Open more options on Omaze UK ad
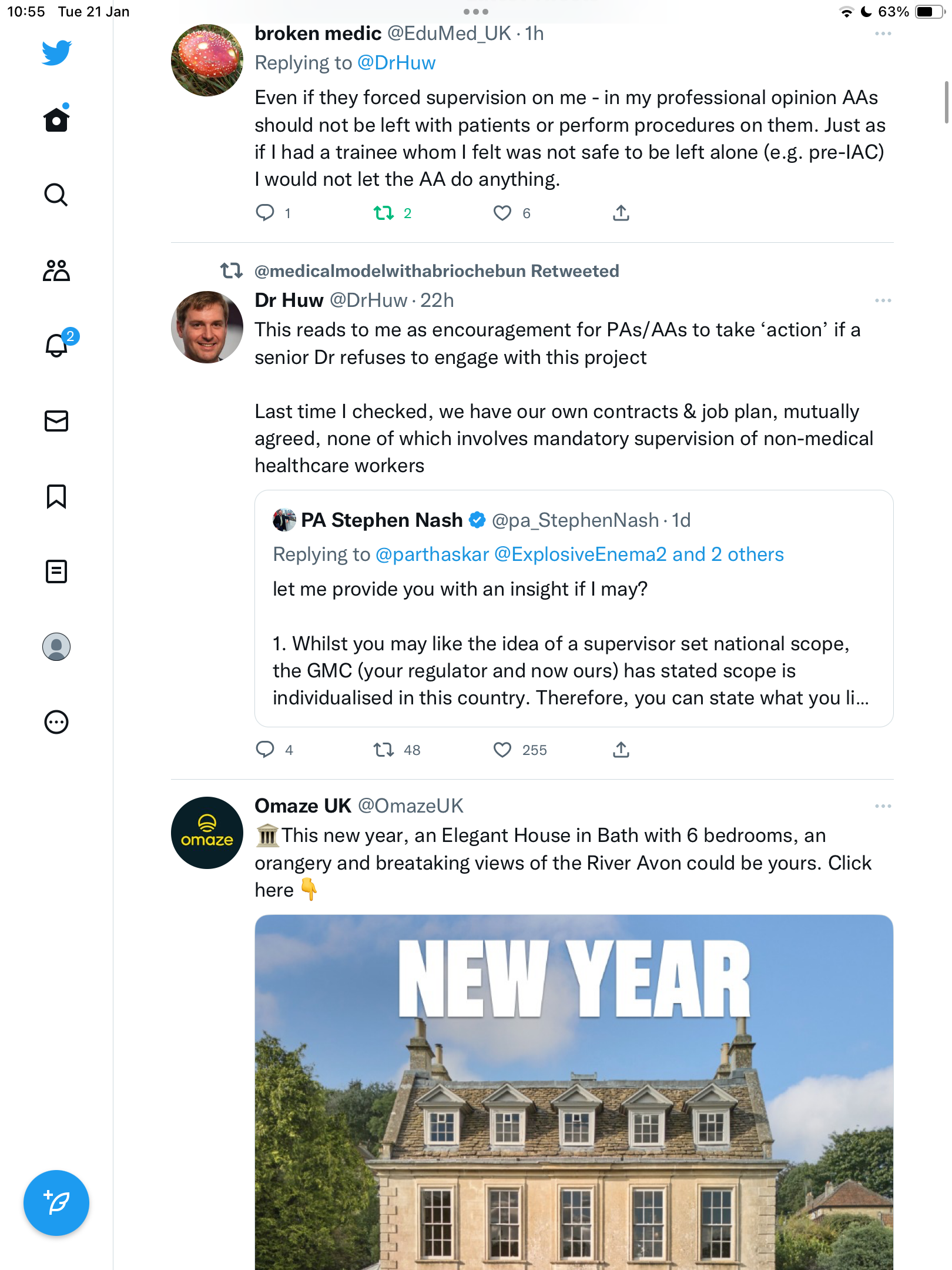Viewport: 952px width, 1270px height. click(x=883, y=806)
